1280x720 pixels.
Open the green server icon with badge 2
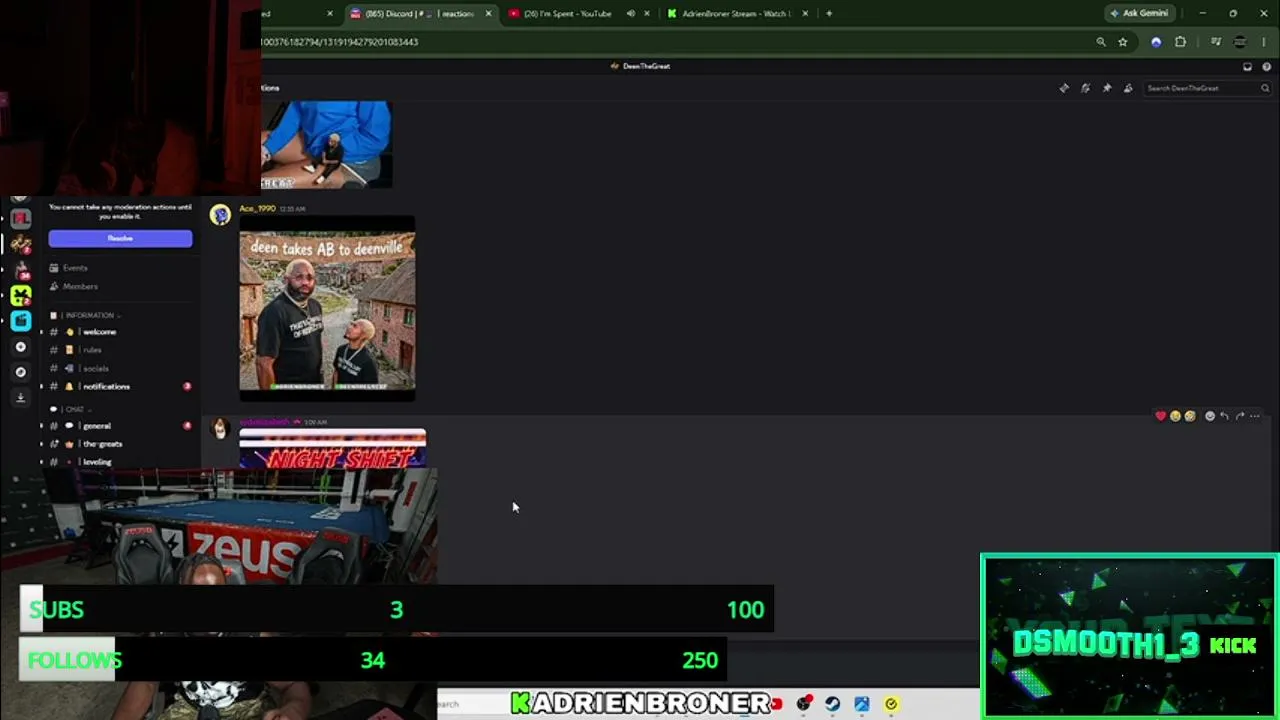click(20, 295)
